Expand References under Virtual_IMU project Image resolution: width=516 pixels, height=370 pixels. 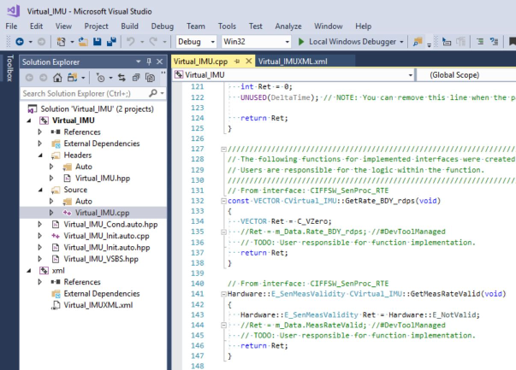coord(40,132)
